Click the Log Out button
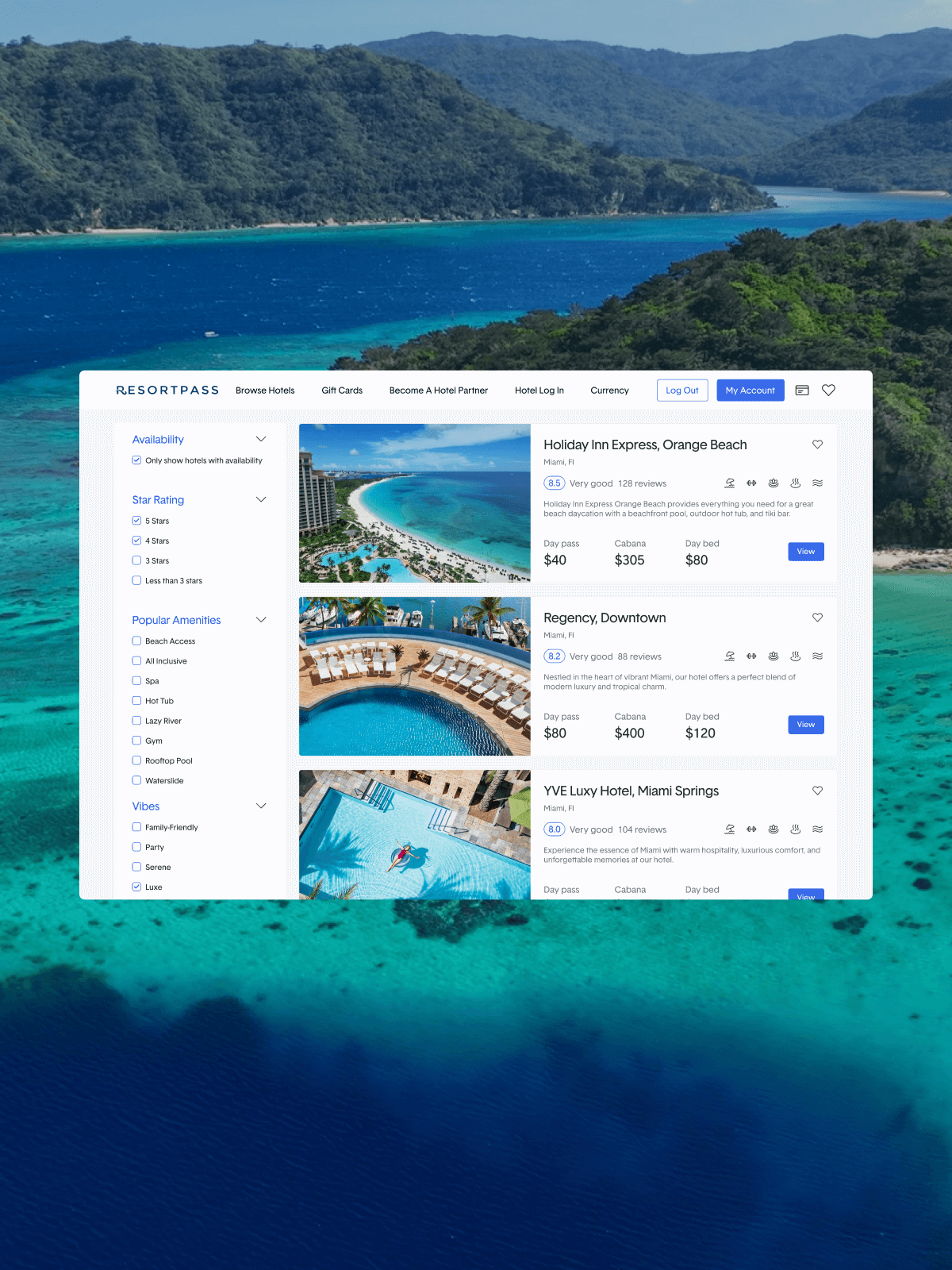 [682, 391]
